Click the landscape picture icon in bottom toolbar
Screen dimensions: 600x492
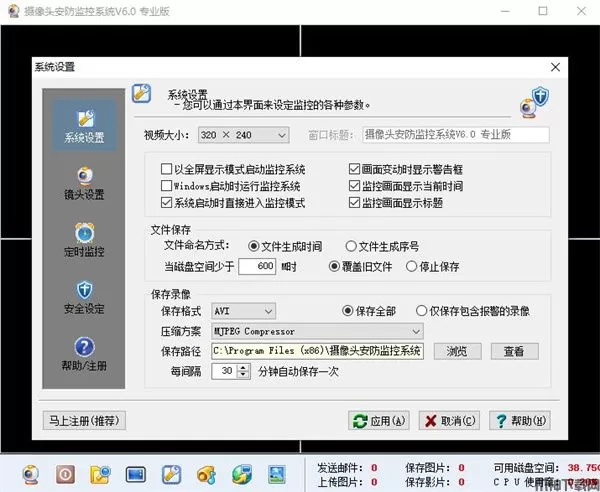pyautogui.click(x=277, y=475)
